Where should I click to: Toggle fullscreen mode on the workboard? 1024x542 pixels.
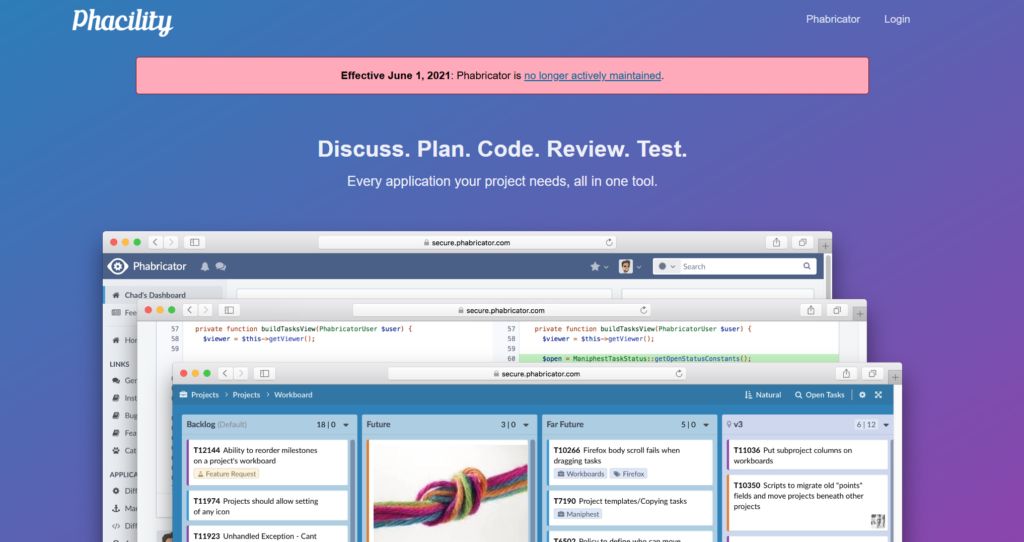878,394
